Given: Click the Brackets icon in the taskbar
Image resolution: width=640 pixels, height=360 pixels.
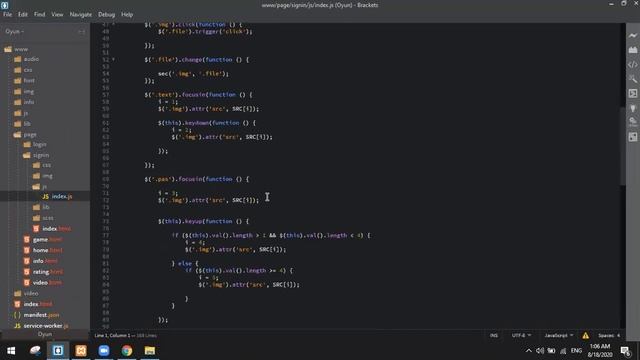Looking at the screenshot, I should pyautogui.click(x=58, y=351).
